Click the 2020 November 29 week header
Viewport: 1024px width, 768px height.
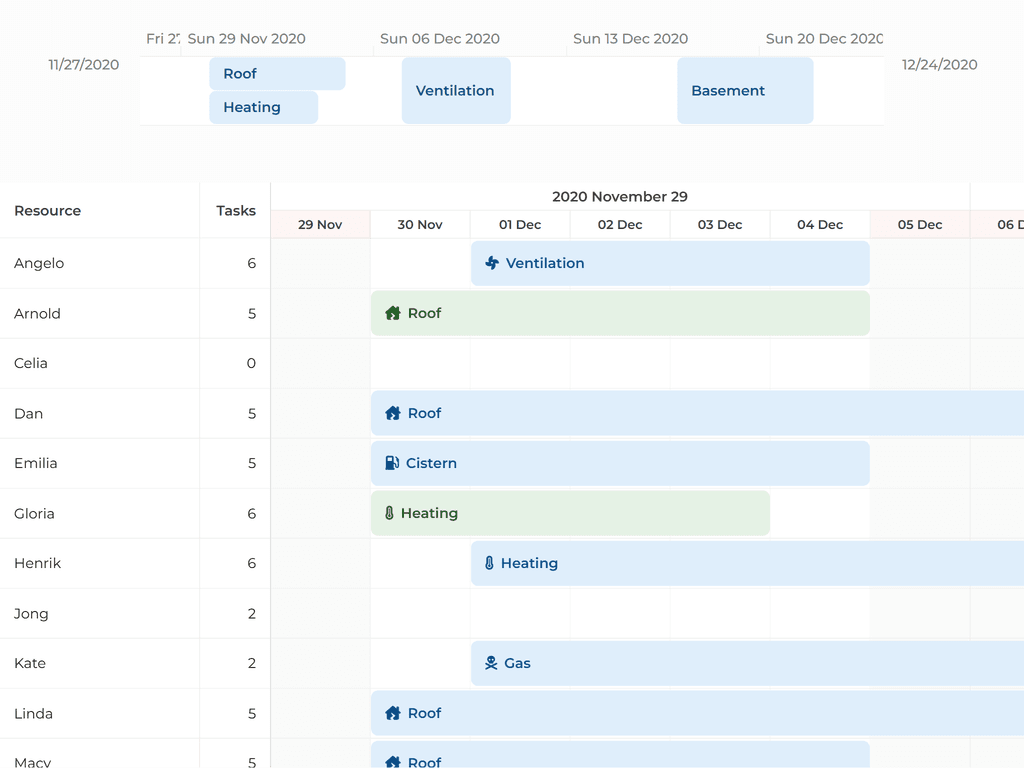point(620,196)
